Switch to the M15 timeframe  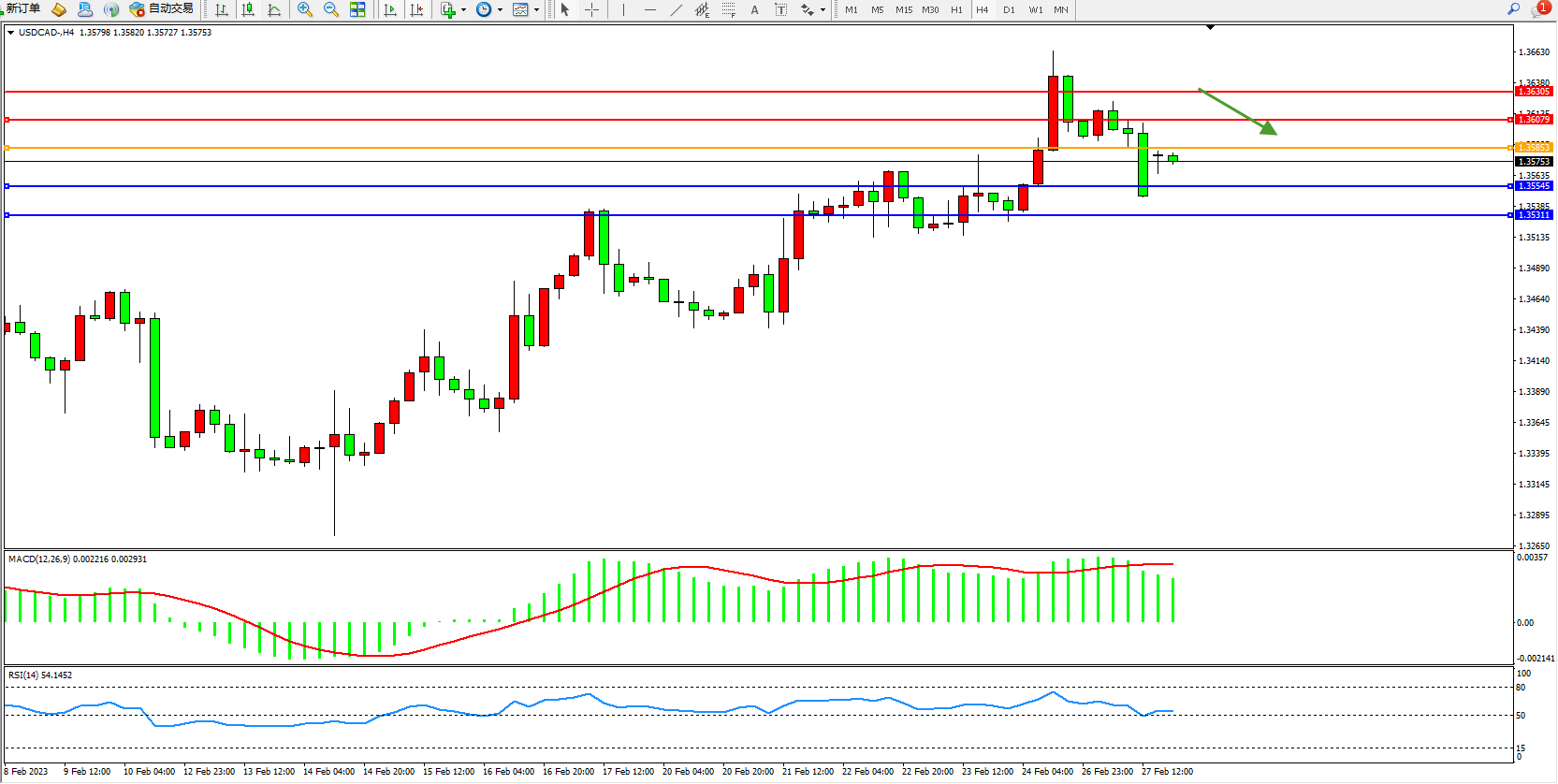pos(903,9)
